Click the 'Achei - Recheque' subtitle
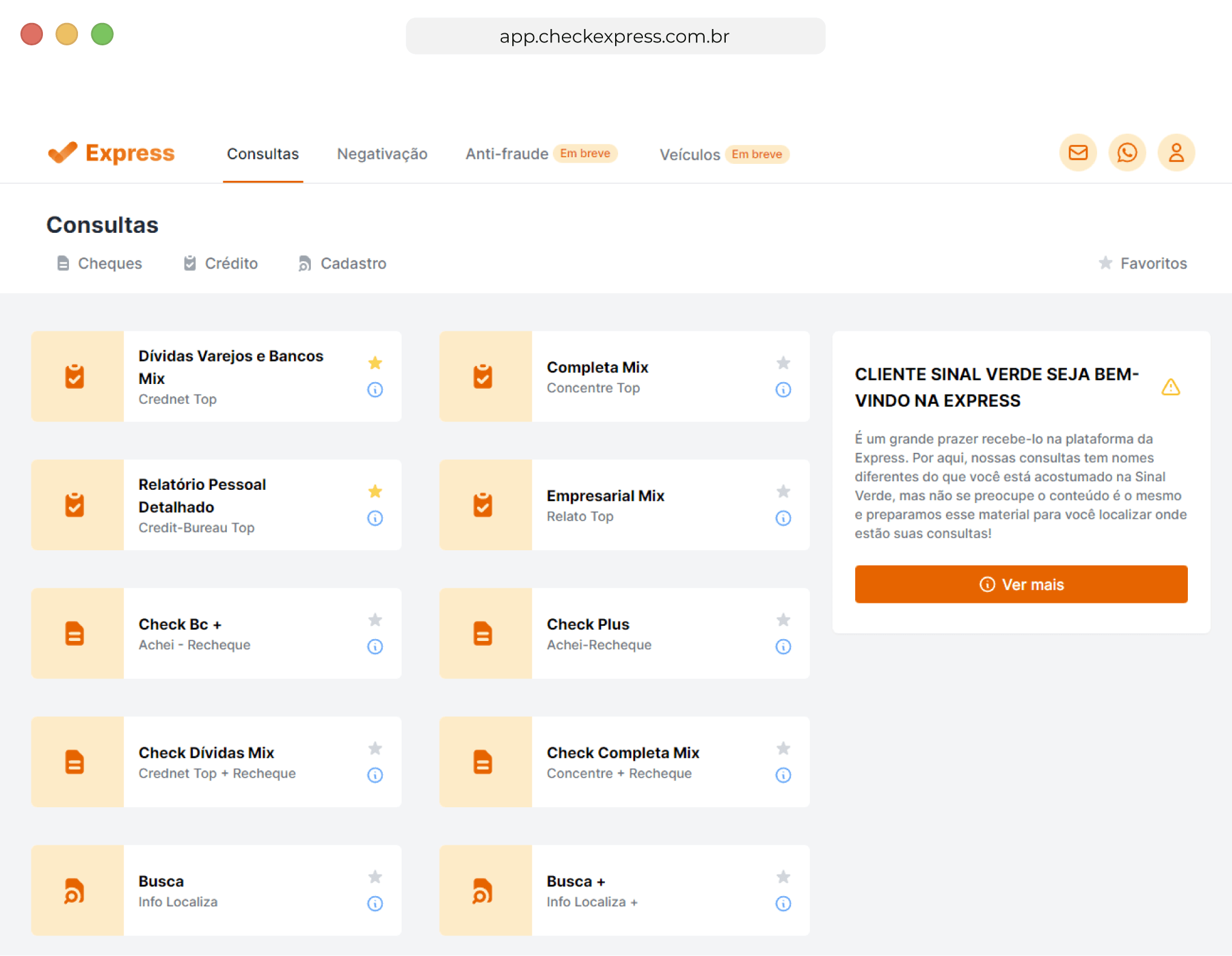Screen dimensions: 1232x956 coord(194,645)
